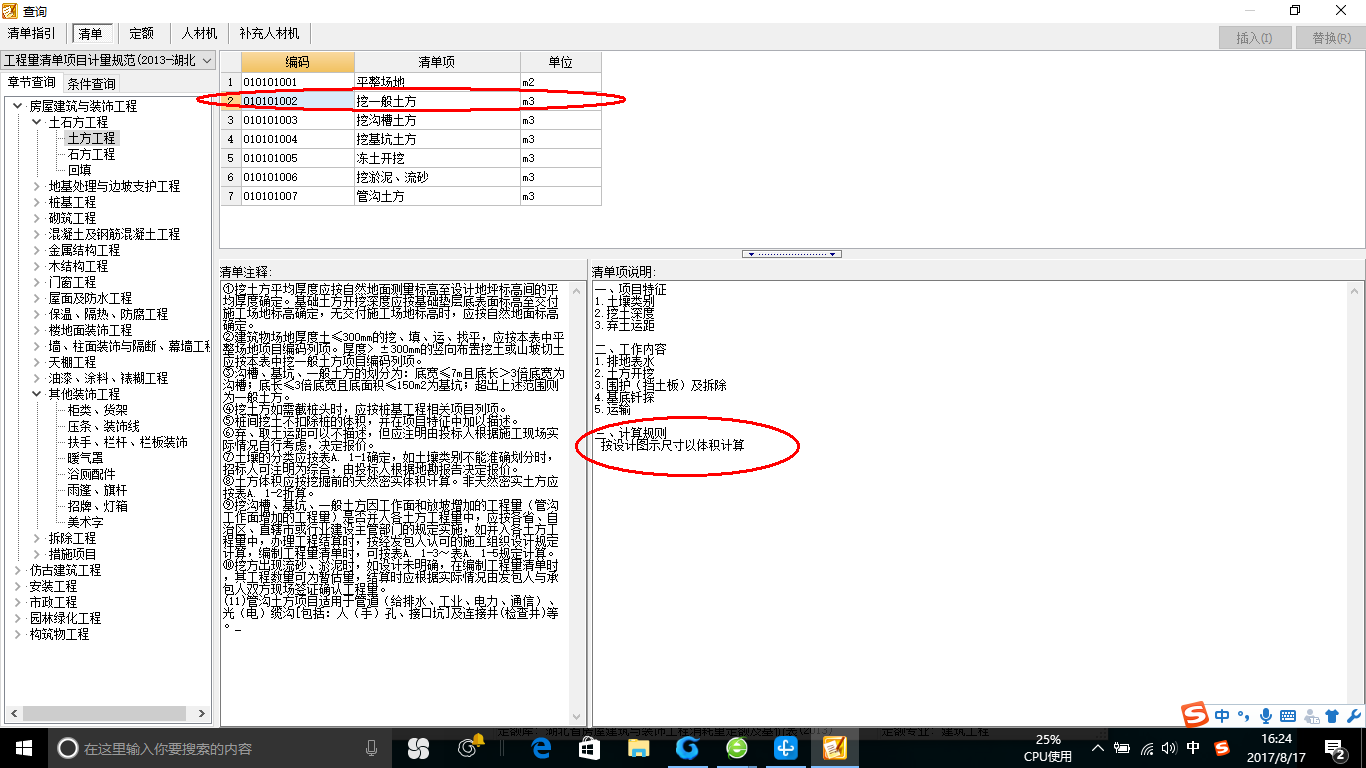Open the Microsoft Store taskbar icon
Screen dimensions: 1366x768
590,748
